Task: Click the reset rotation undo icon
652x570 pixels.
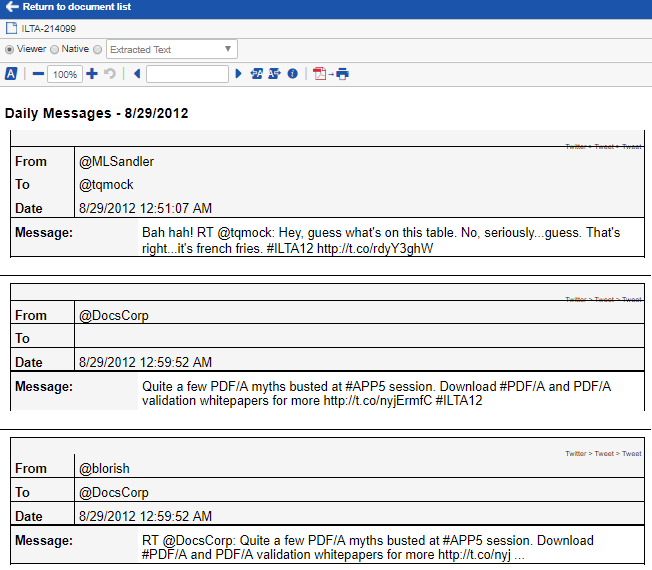Action: pos(109,74)
